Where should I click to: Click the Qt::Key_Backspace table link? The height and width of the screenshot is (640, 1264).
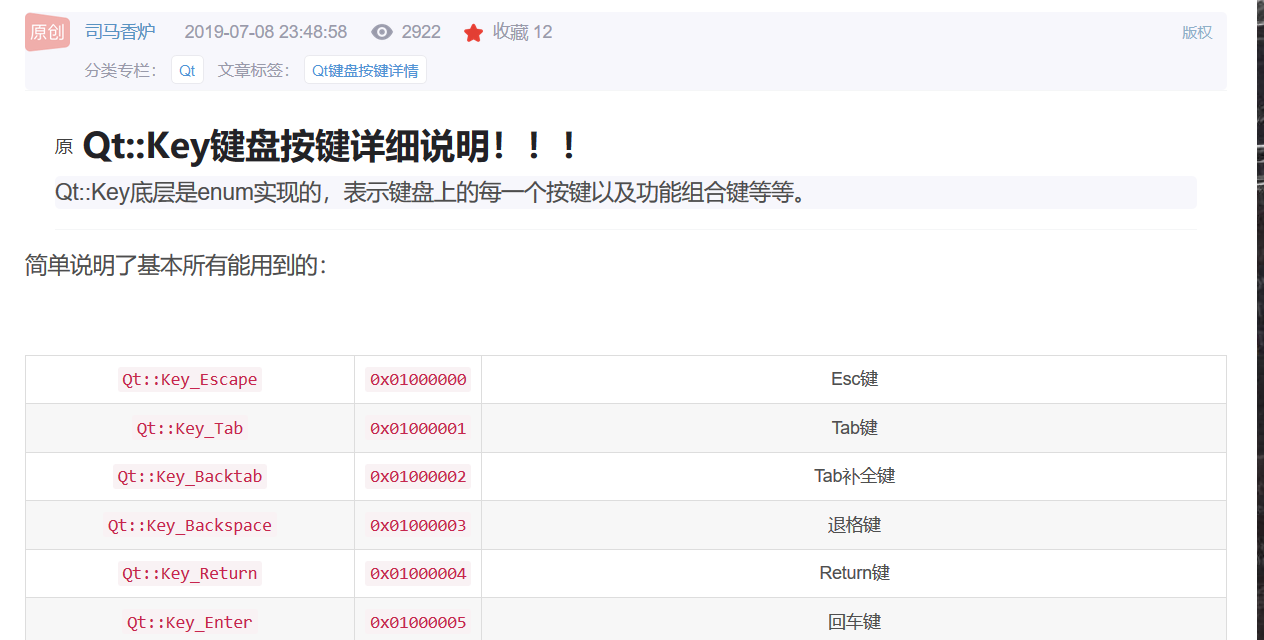coord(190,524)
